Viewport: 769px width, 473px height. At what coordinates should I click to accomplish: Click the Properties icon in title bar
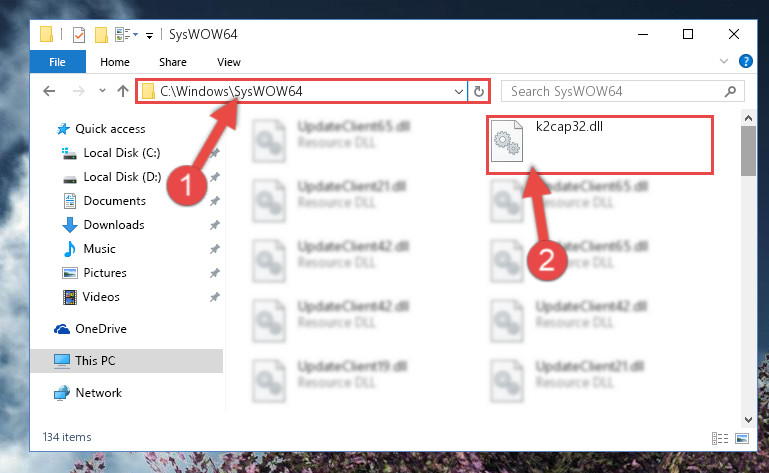[78, 35]
